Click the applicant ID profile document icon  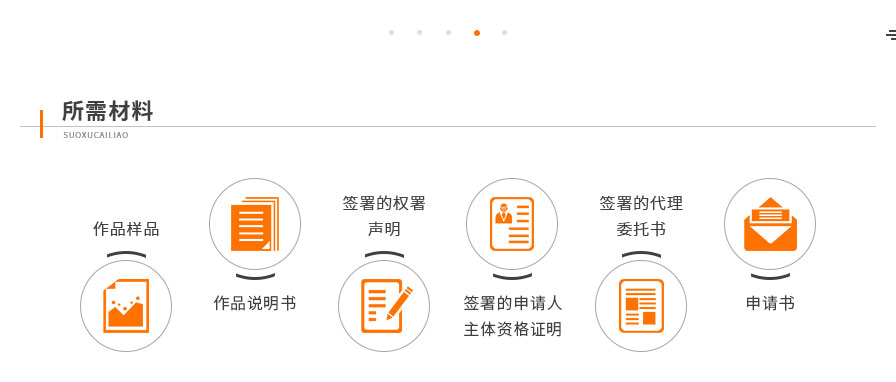coord(511,224)
